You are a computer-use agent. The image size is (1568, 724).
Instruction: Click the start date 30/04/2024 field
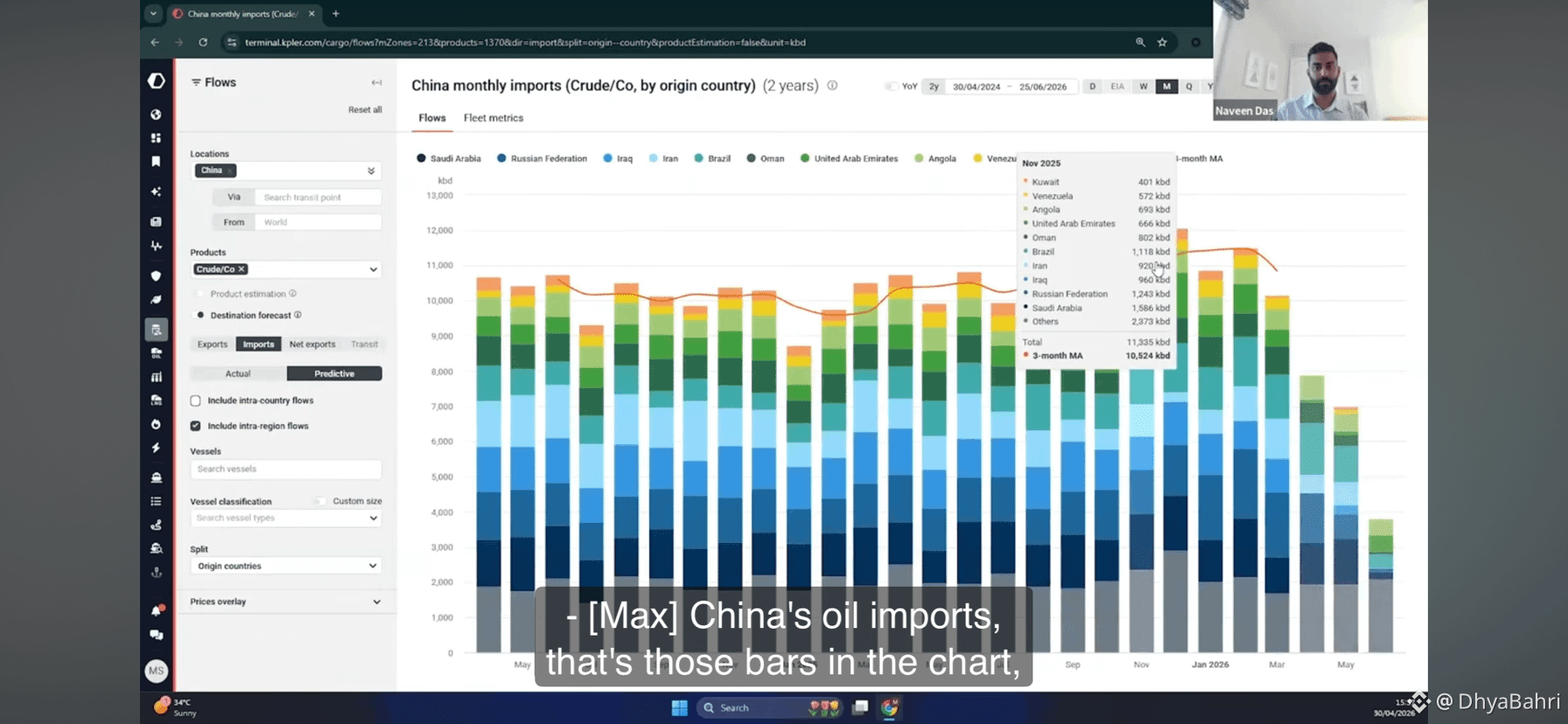(976, 87)
